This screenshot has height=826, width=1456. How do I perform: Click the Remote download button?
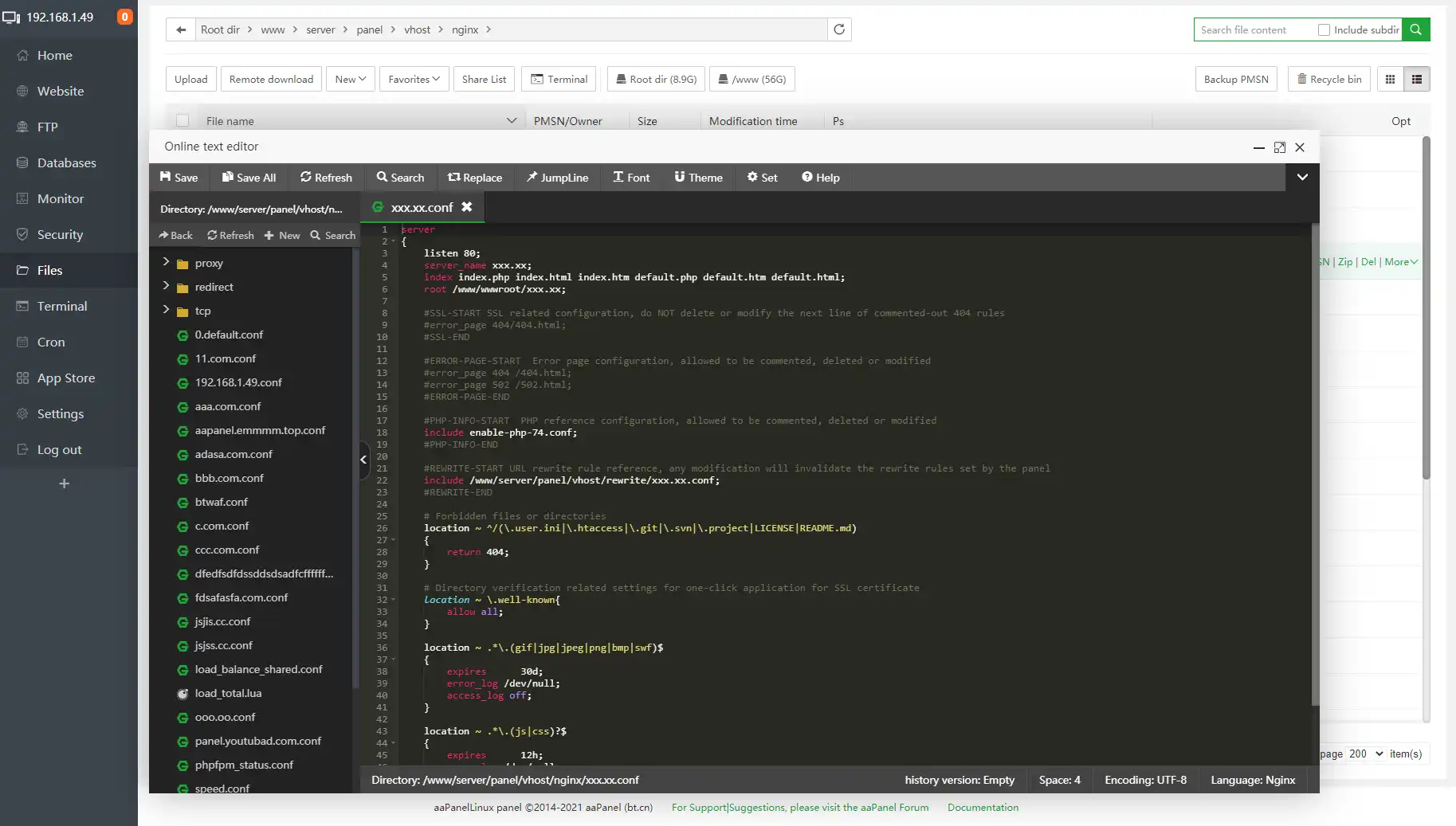[x=271, y=79]
